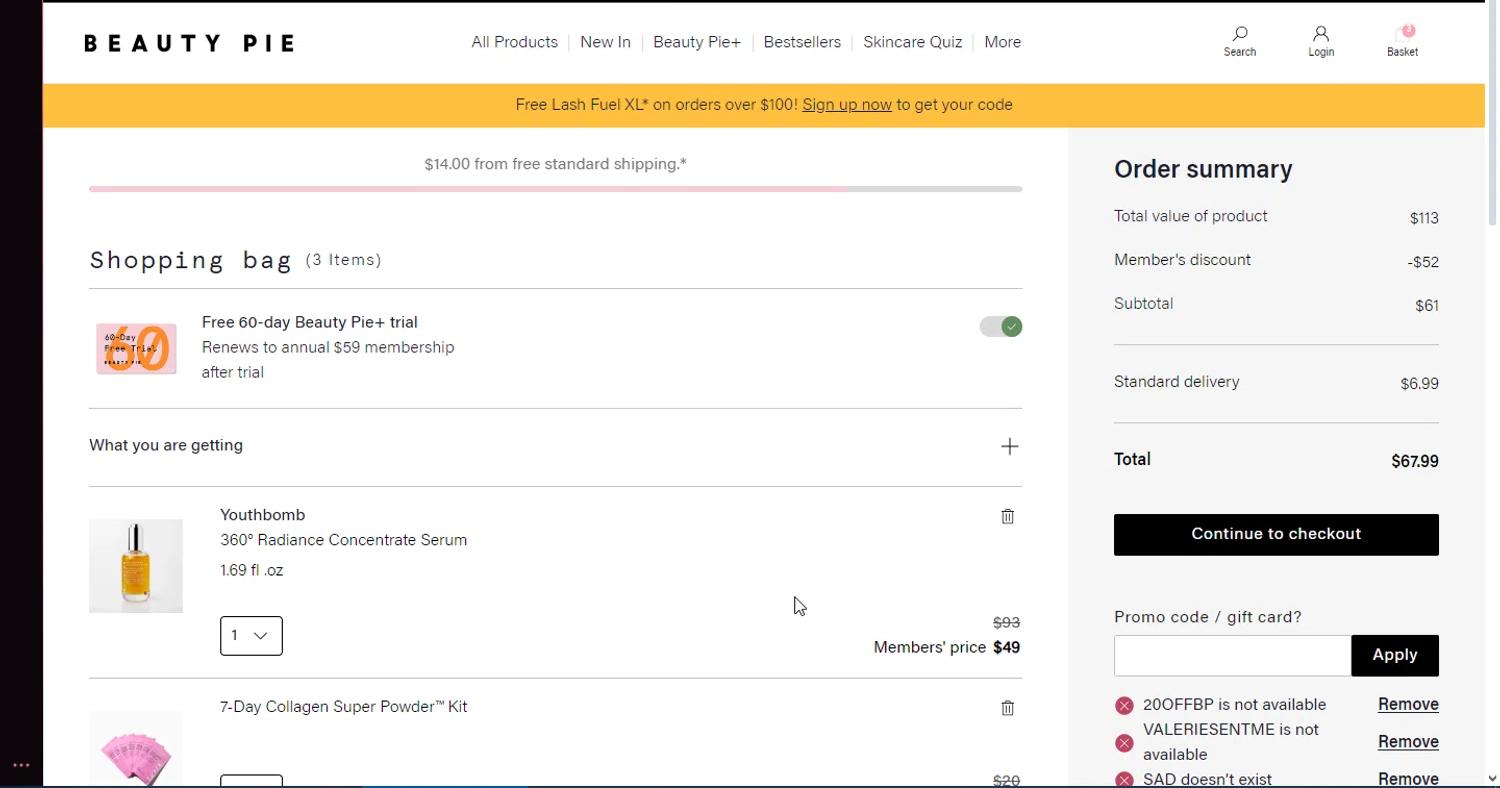1500x788 pixels.
Task: Remove the VALERIESENTME promo code
Action: pos(1408,741)
